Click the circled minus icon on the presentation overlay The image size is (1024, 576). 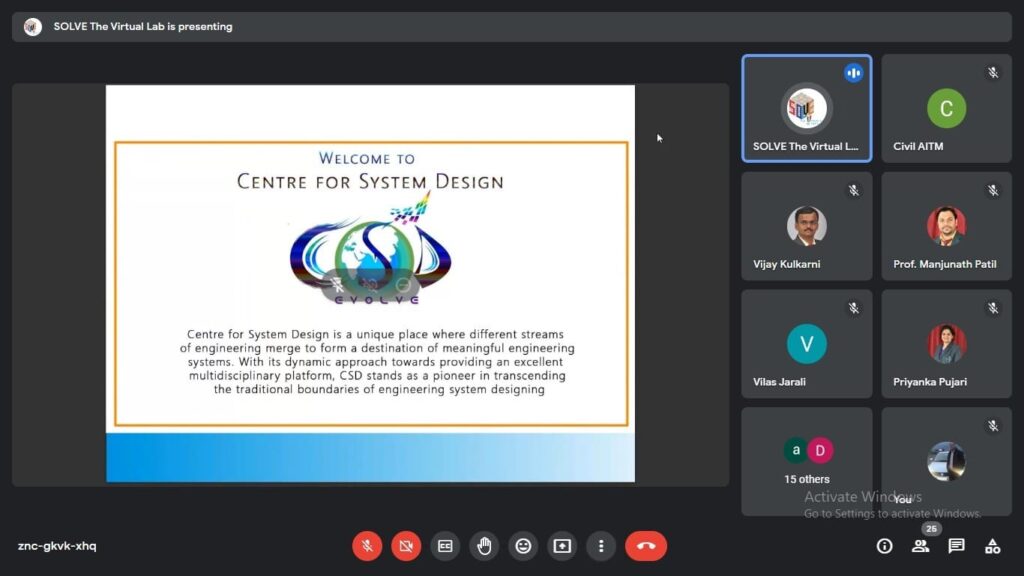pyautogui.click(x=403, y=285)
